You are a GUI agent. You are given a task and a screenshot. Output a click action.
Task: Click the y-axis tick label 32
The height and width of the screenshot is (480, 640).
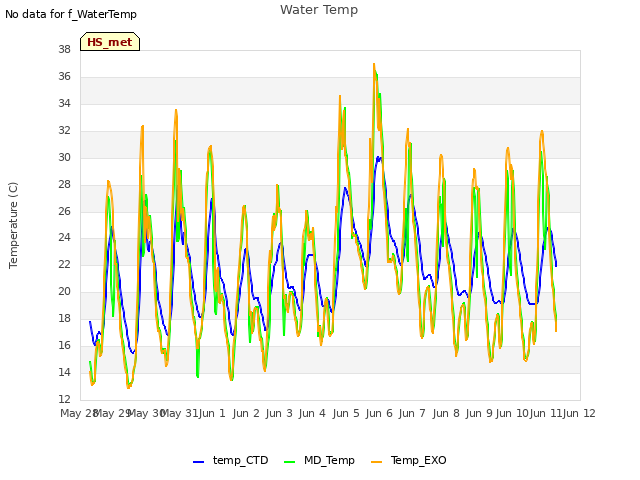tap(64, 130)
